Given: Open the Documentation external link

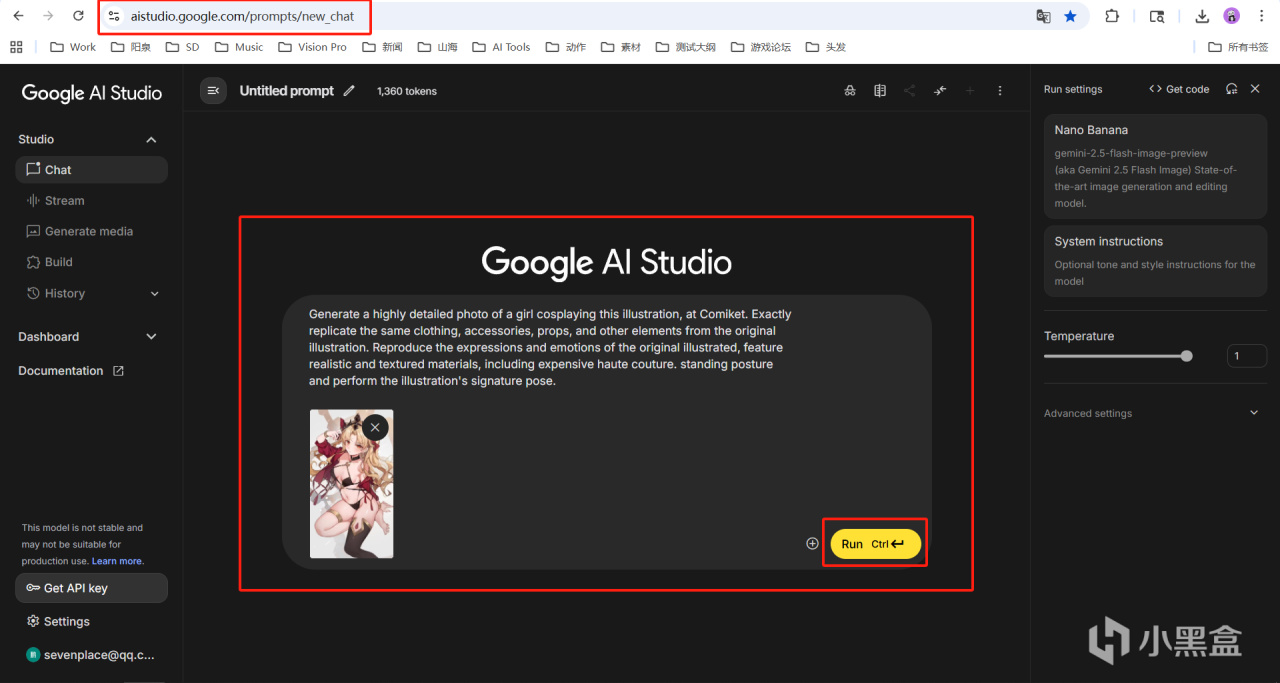Looking at the screenshot, I should [x=71, y=371].
